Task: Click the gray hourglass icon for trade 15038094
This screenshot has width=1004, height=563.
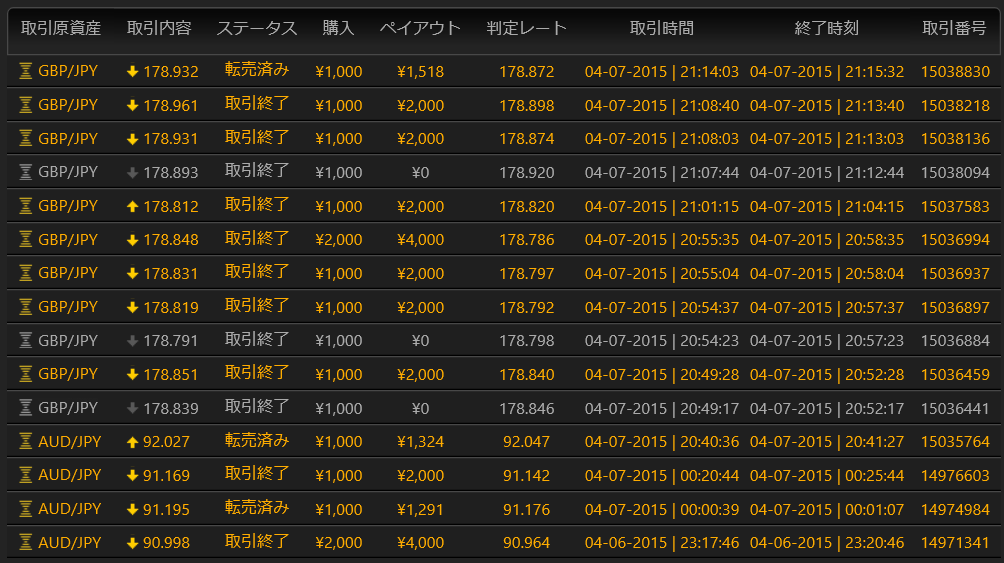Action: (x=26, y=172)
